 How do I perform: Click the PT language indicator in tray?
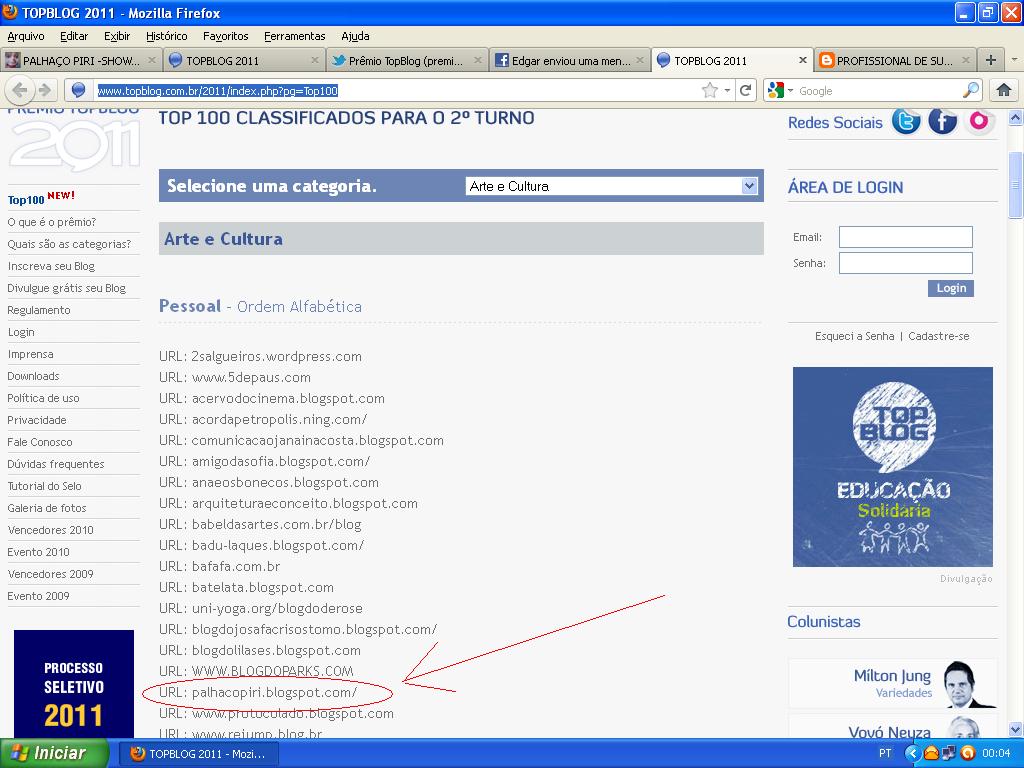coord(884,754)
